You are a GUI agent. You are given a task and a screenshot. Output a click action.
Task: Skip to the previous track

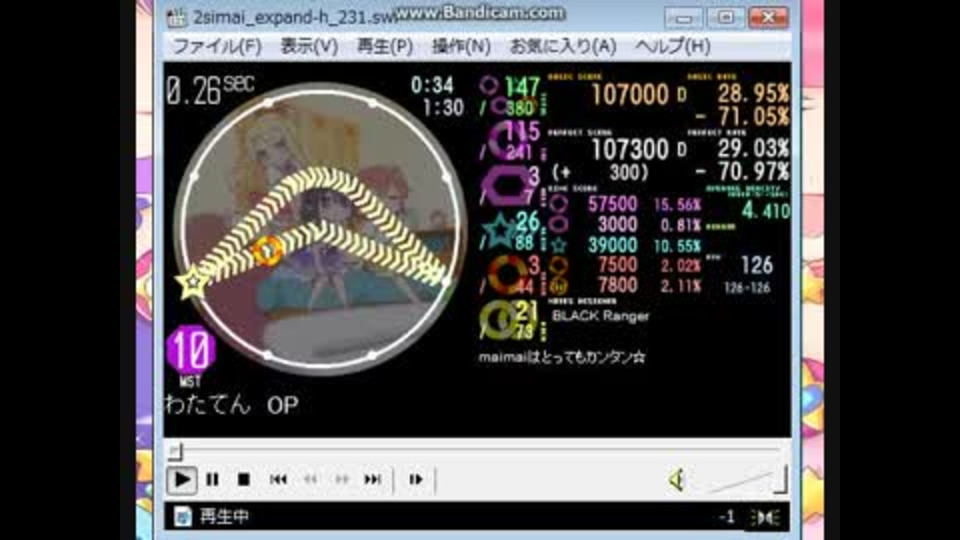[x=278, y=479]
